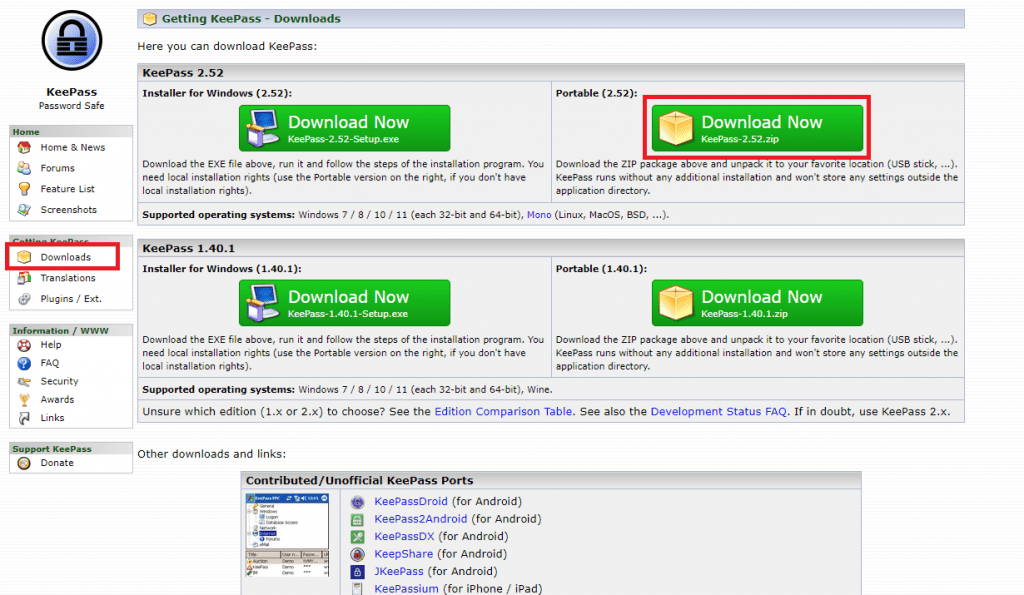Click the Donate icon in sidebar
Viewport: 1024px width, 595px height.
tap(24, 463)
